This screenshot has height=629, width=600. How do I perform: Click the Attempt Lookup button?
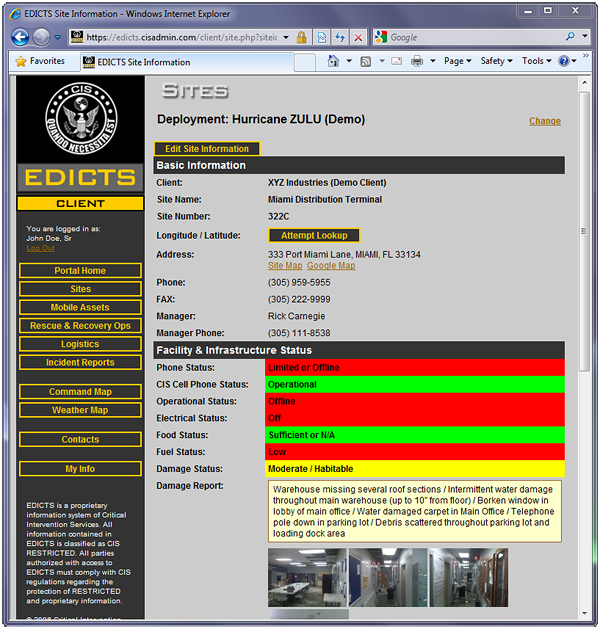click(314, 235)
